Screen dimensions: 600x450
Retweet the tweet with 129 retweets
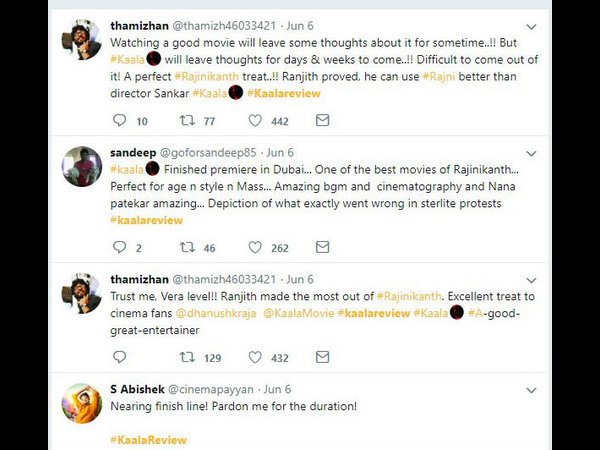point(187,357)
